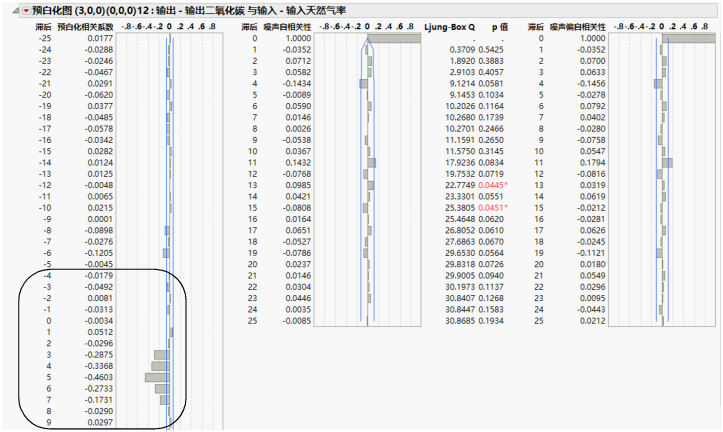Select the lag 0 noise autocorrelation bar of 1.0000

(x=394, y=39)
